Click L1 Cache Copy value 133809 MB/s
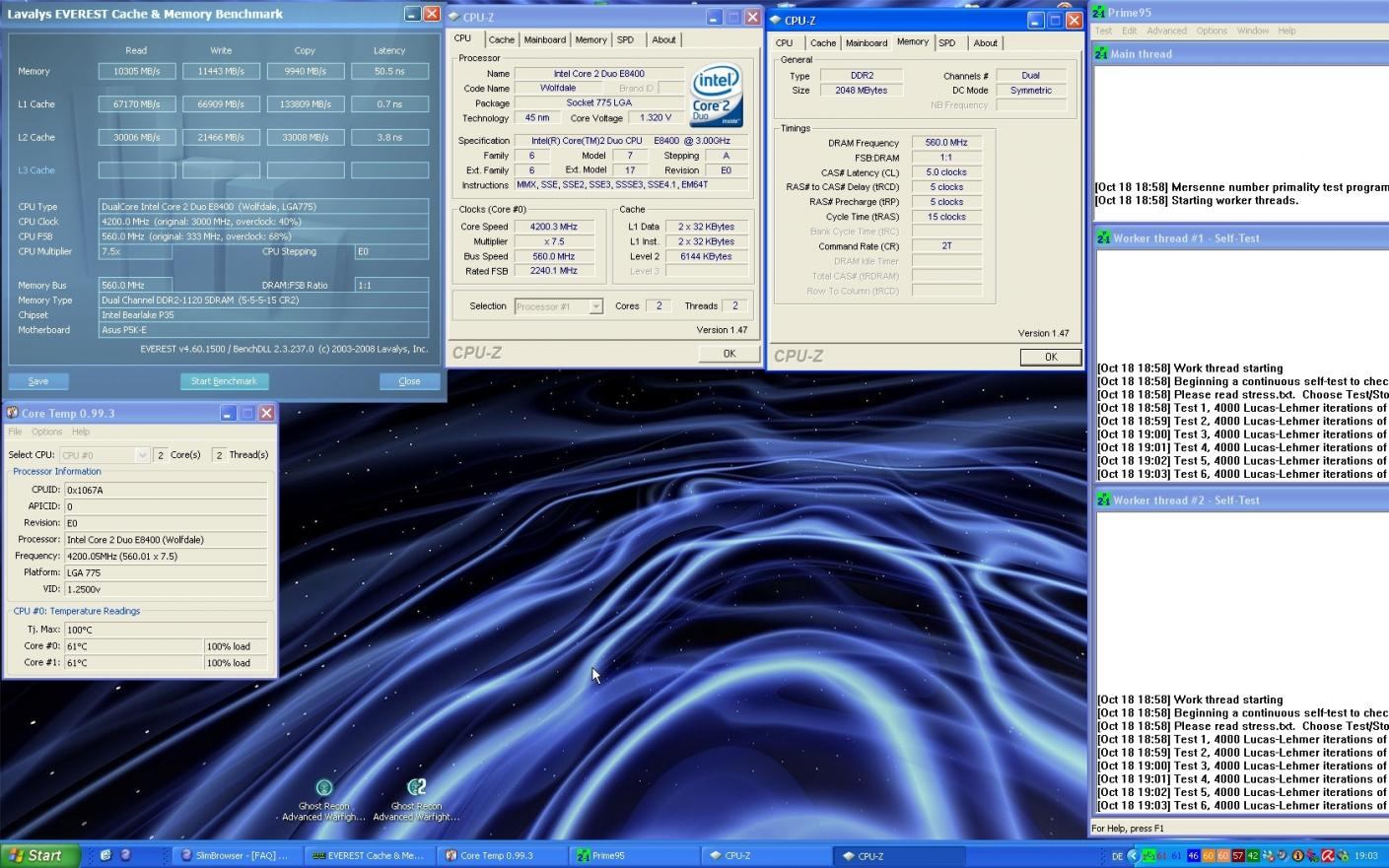 tap(306, 103)
